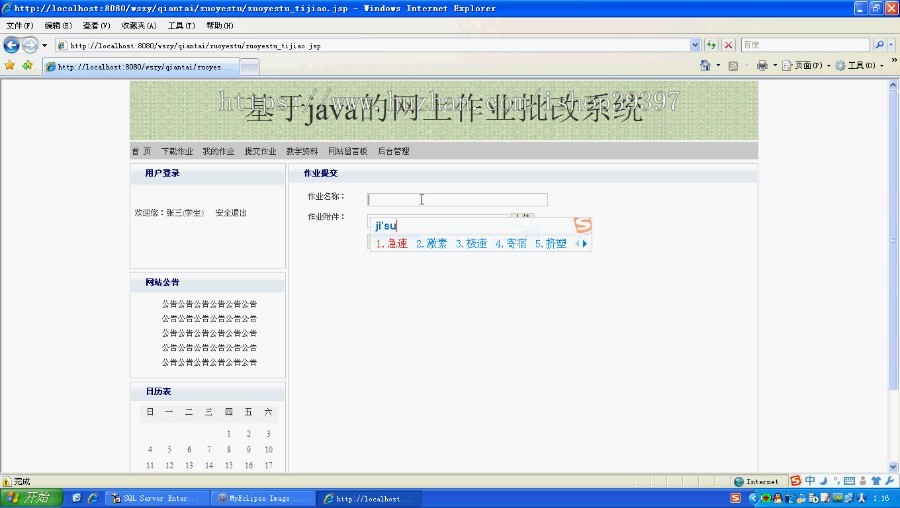
Task: Click the 安全退出 logout link
Action: [231, 213]
